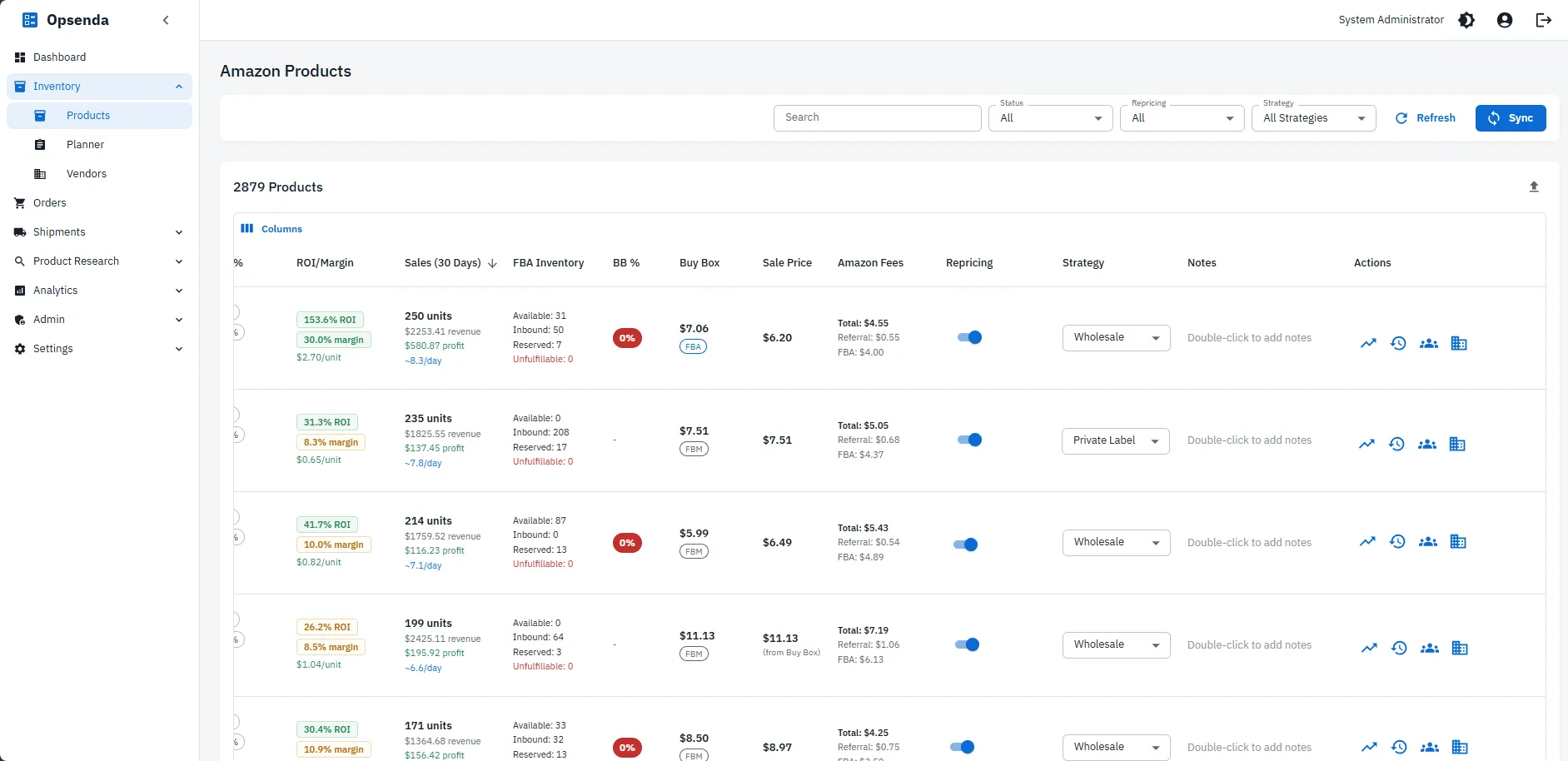
Task: Click the ROI/Margin column header
Action: point(325,263)
